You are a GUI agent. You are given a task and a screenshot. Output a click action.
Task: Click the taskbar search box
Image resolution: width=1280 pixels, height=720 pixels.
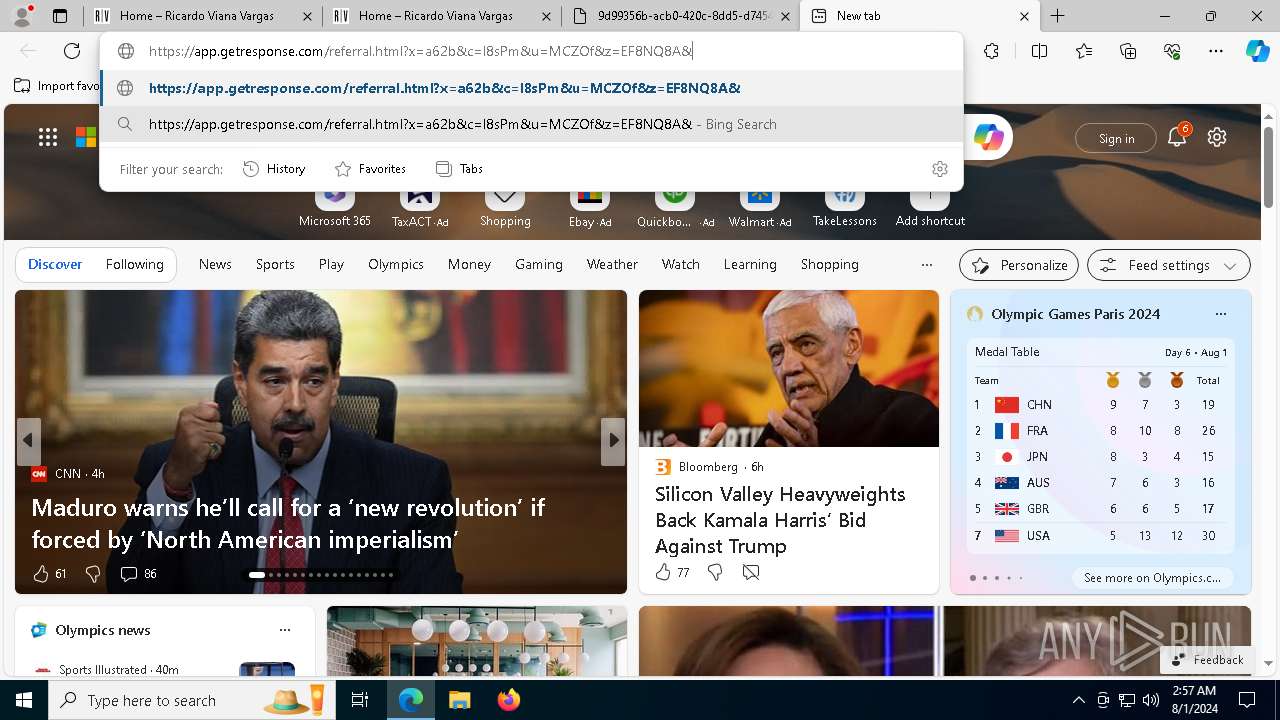point(191,700)
